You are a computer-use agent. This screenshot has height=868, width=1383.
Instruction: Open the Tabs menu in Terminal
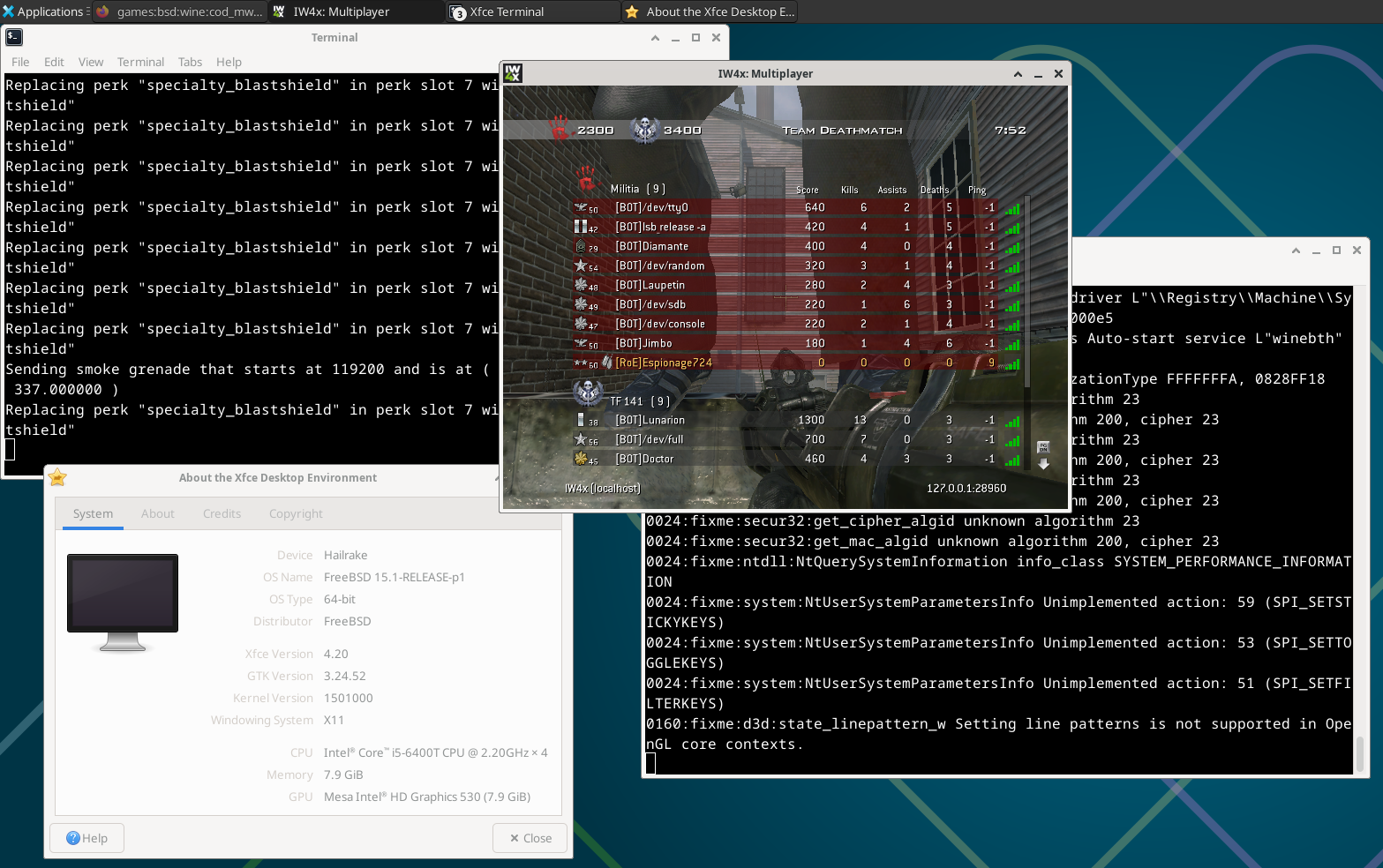190,62
